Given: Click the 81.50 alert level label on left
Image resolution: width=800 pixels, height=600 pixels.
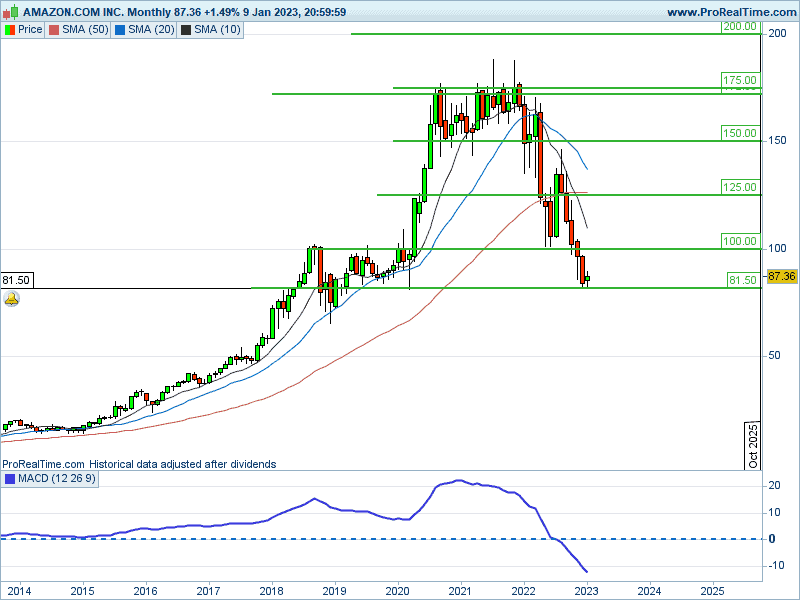Looking at the screenshot, I should click(x=15, y=281).
